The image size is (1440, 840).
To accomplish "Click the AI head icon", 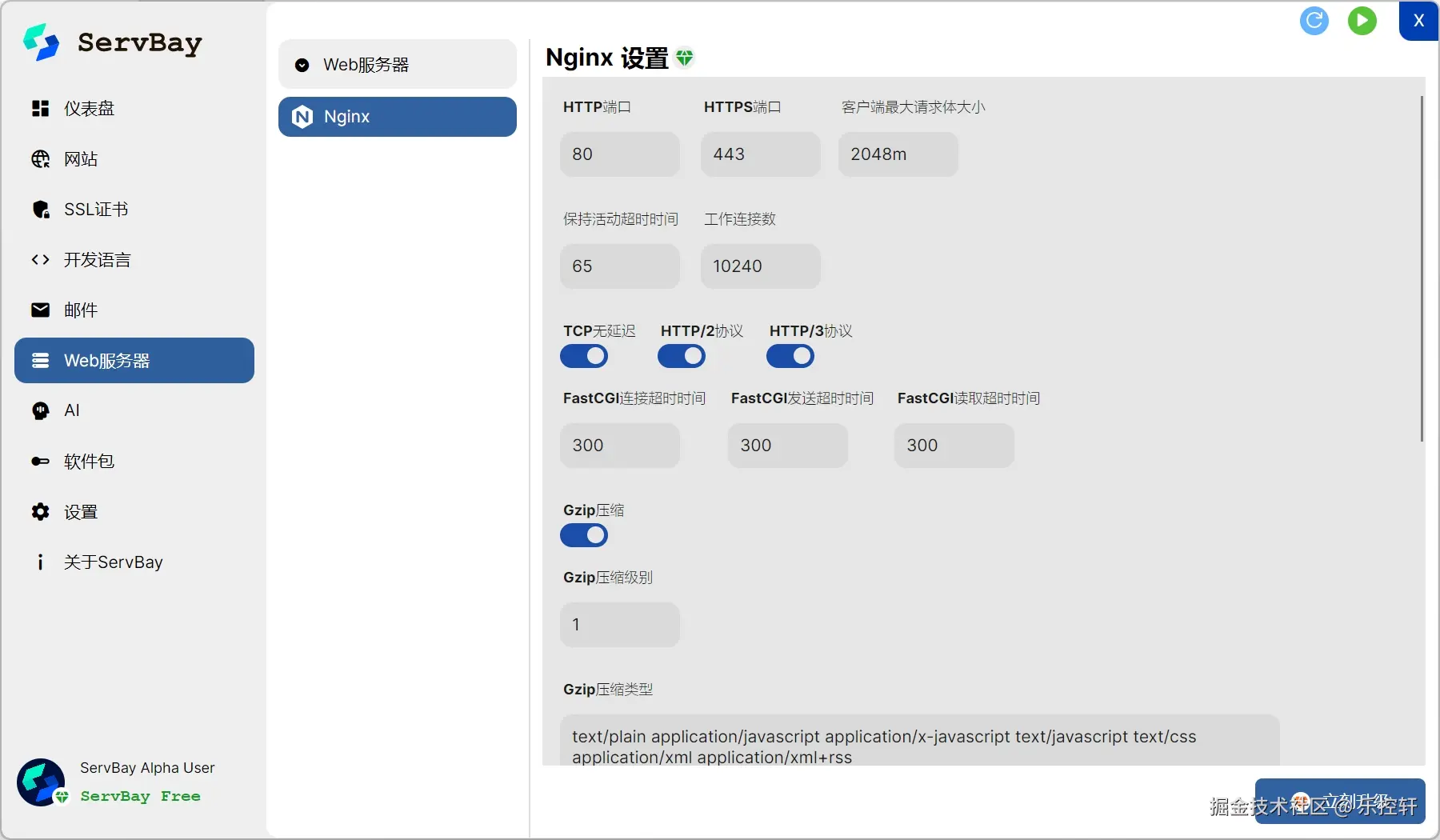I will pyautogui.click(x=40, y=410).
